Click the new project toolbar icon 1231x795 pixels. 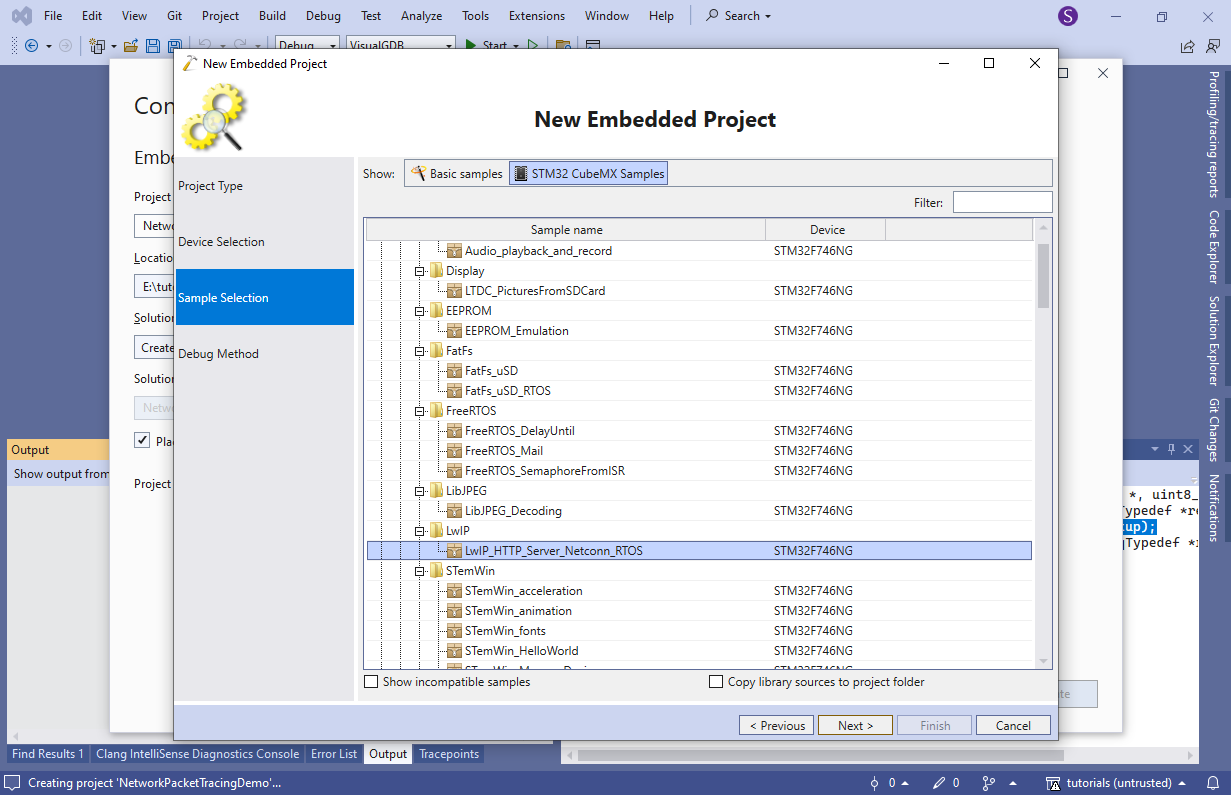97,46
